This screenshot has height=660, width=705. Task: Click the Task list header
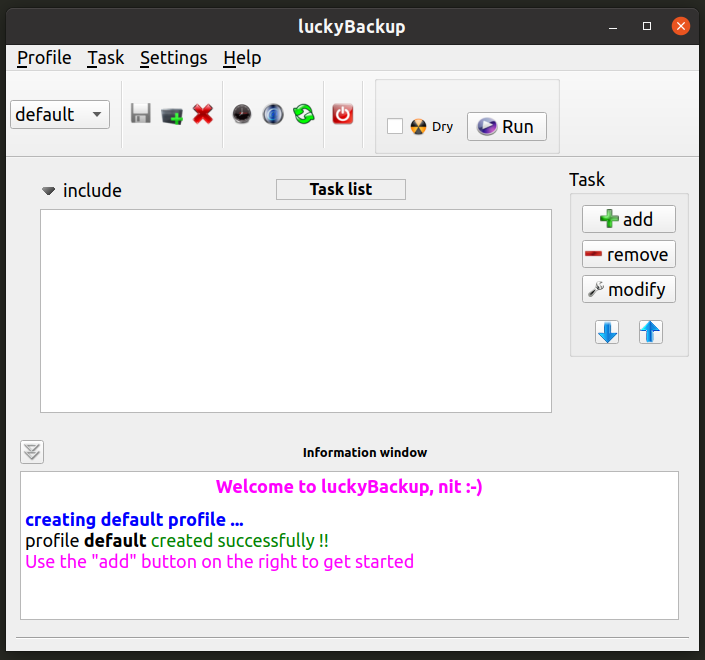tap(341, 189)
